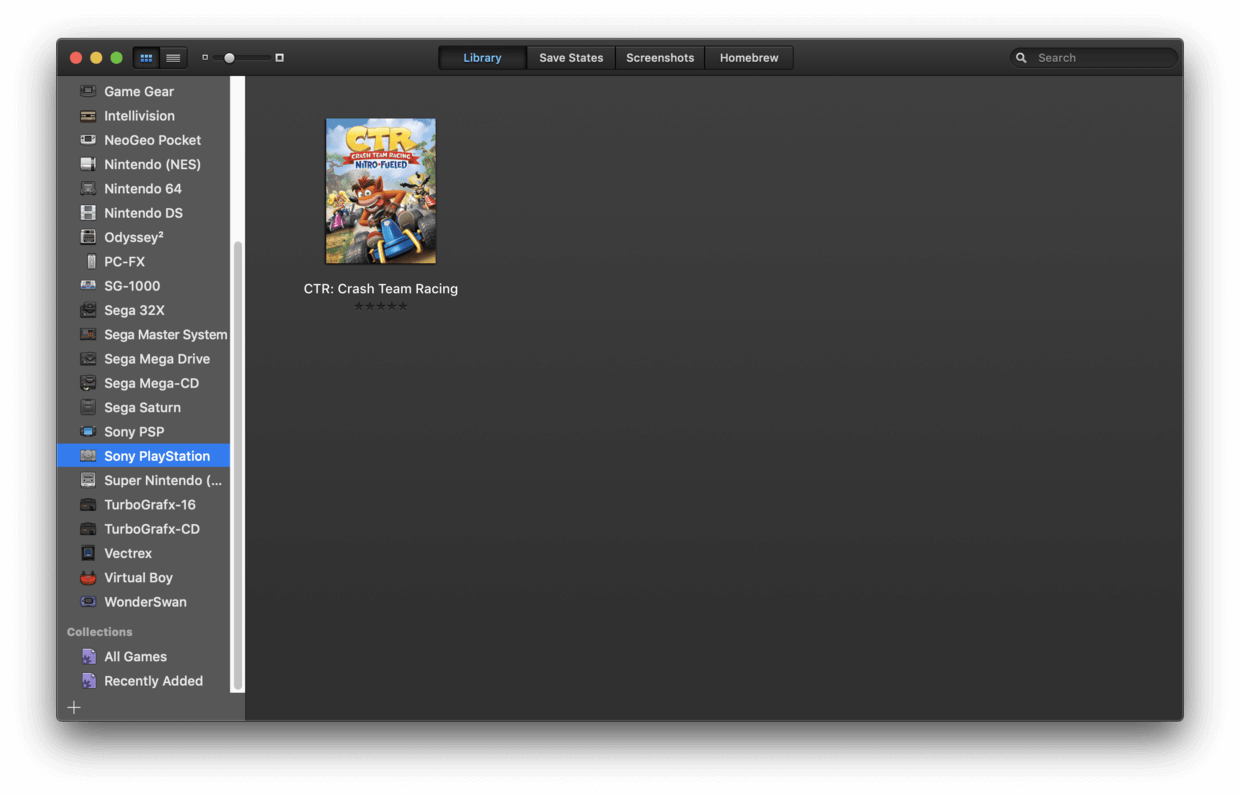Select Game Gear label in the sidebar
This screenshot has height=796, width=1240.
[139, 91]
